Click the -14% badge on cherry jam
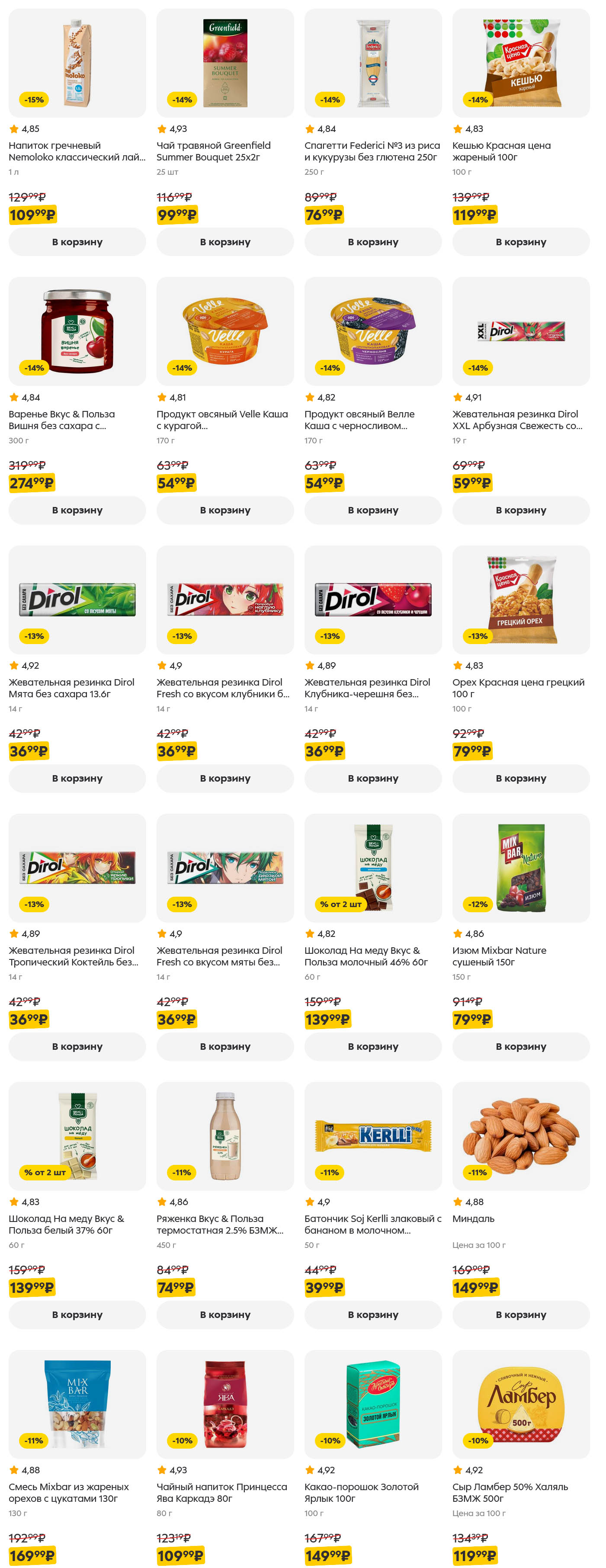The height and width of the screenshot is (1568, 606). coord(34,368)
